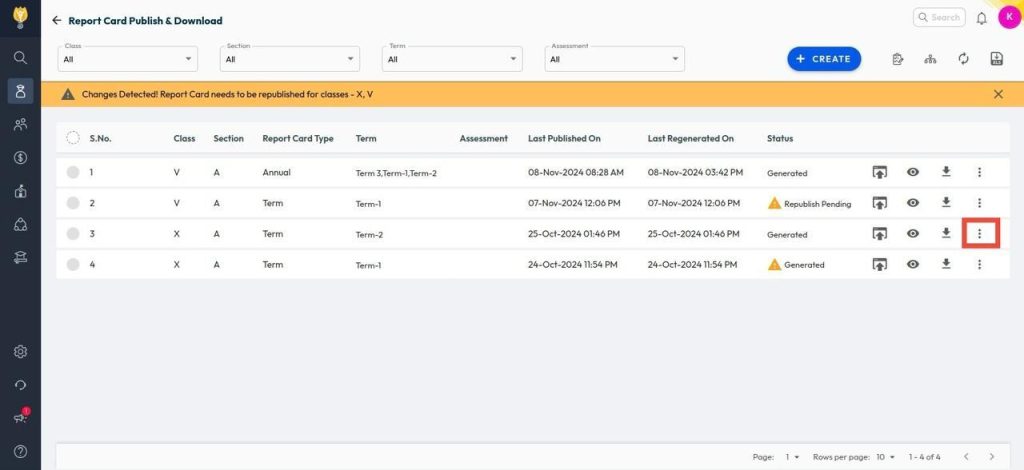Open the Assessment filter dropdown
1024x470 pixels.
[x=614, y=59]
